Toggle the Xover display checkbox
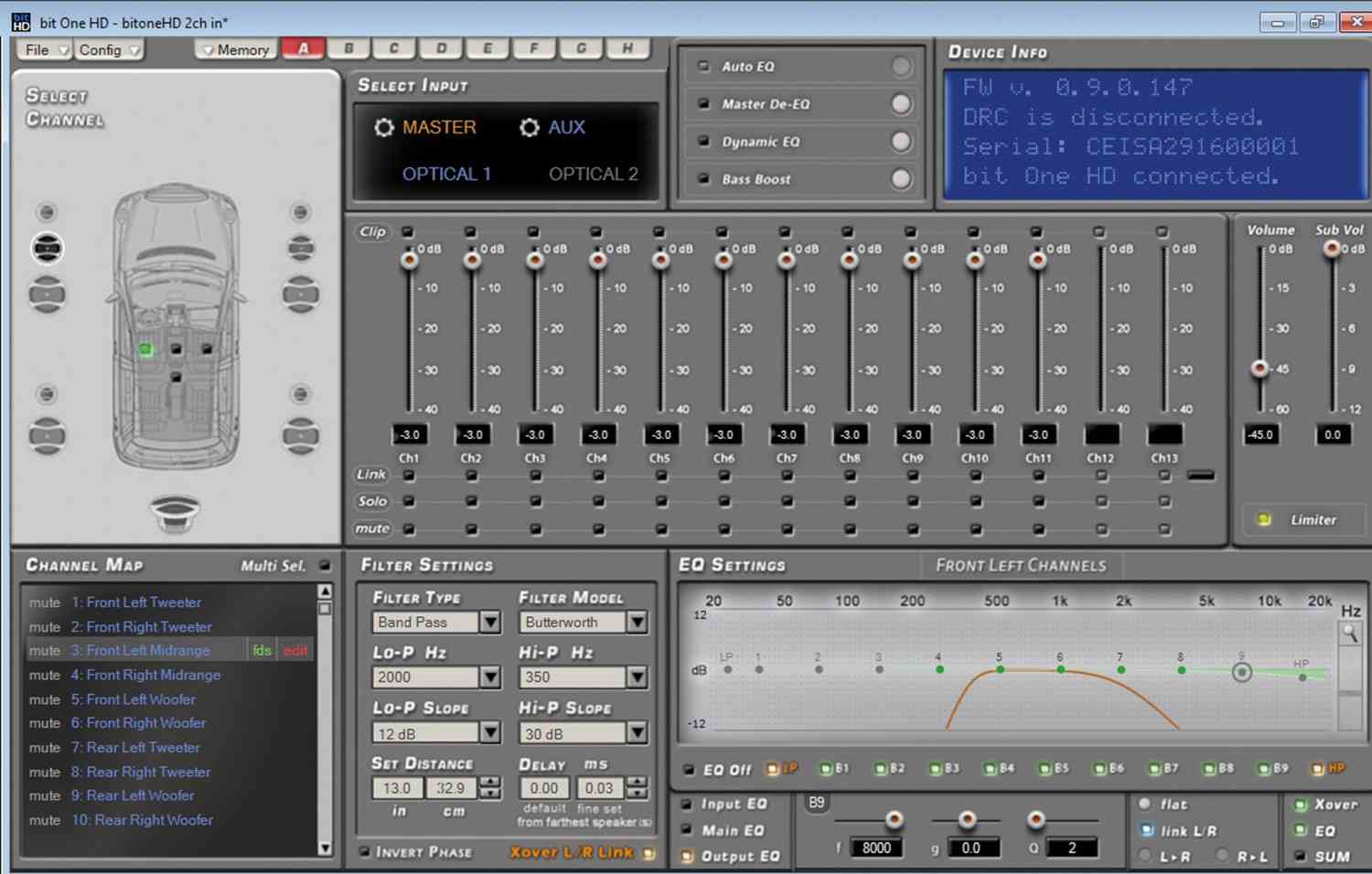 point(1300,805)
